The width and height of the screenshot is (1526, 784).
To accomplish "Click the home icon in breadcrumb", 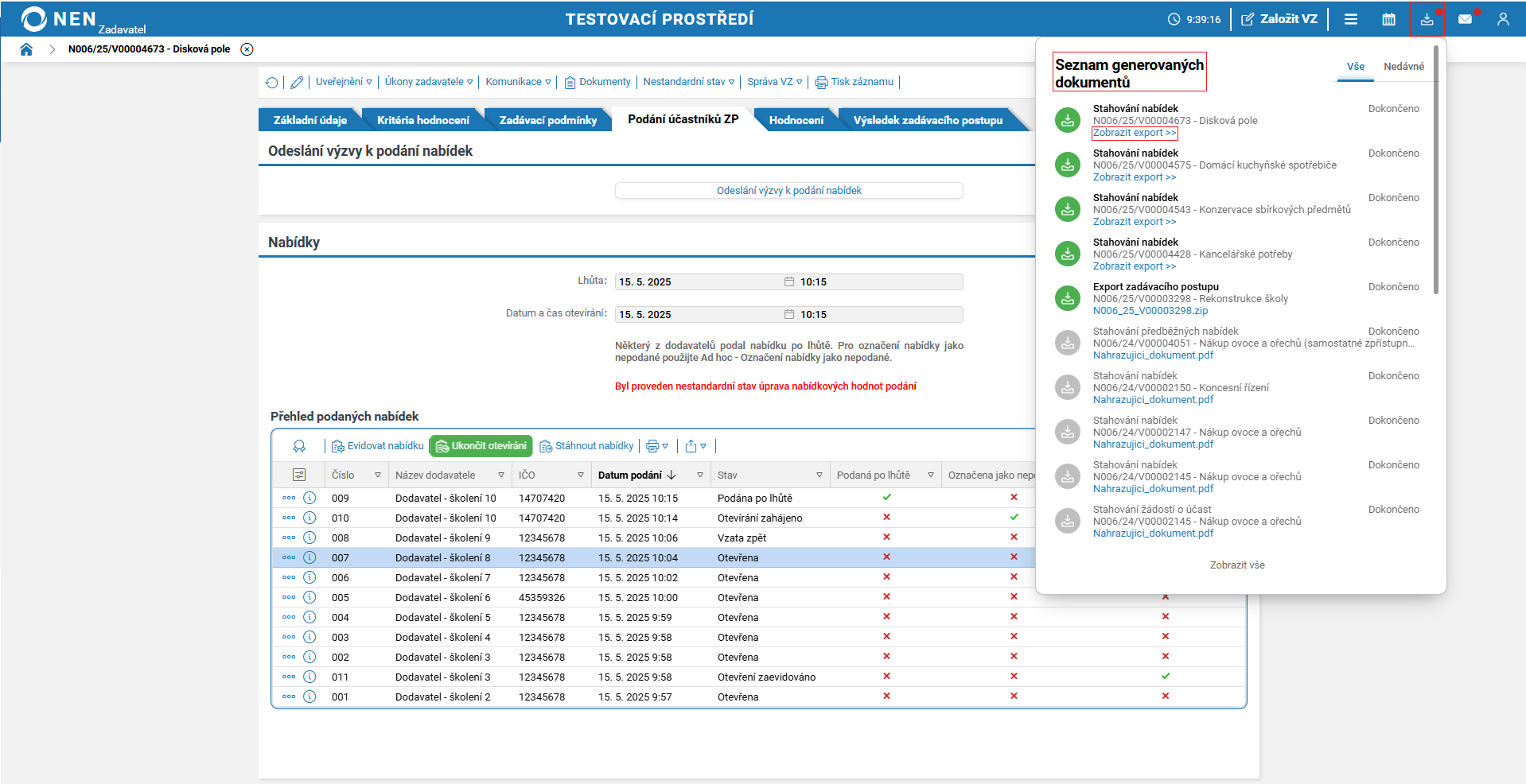I will click(26, 49).
